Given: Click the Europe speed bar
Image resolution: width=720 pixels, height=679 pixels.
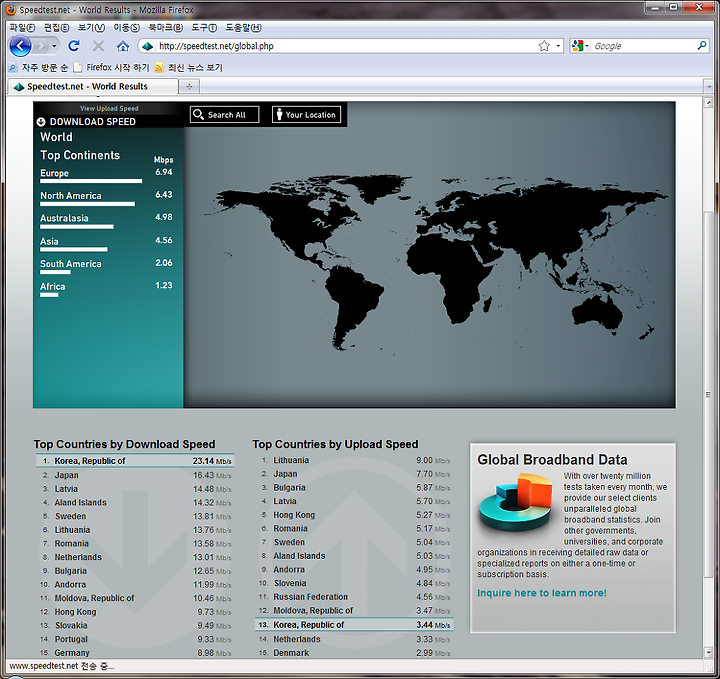Looking at the screenshot, I should 91,181.
